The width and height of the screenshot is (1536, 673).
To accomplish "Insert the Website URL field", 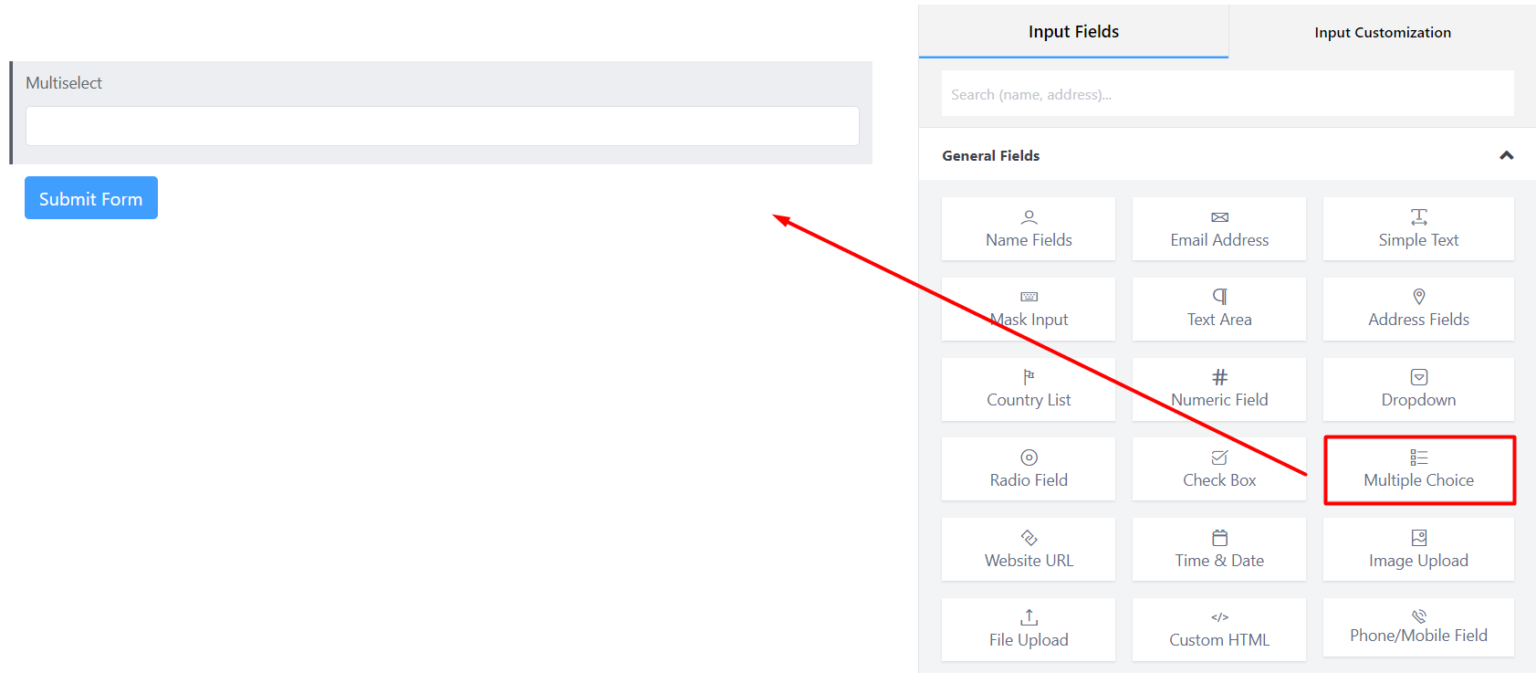I will (x=1028, y=549).
